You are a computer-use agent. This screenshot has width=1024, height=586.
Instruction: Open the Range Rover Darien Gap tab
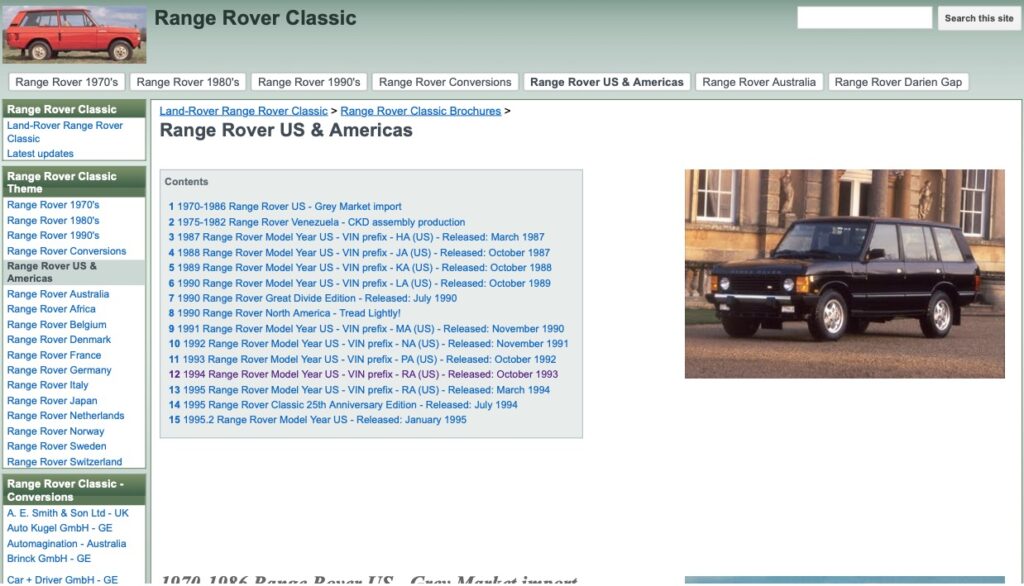click(x=898, y=81)
